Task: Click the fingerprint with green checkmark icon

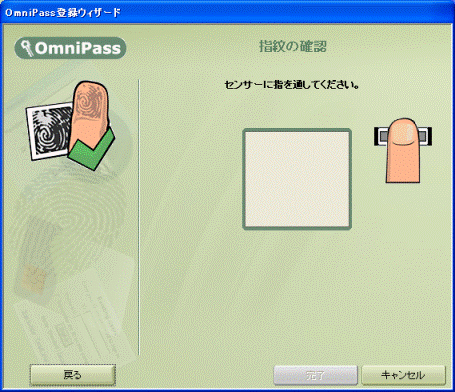Action: pos(70,125)
